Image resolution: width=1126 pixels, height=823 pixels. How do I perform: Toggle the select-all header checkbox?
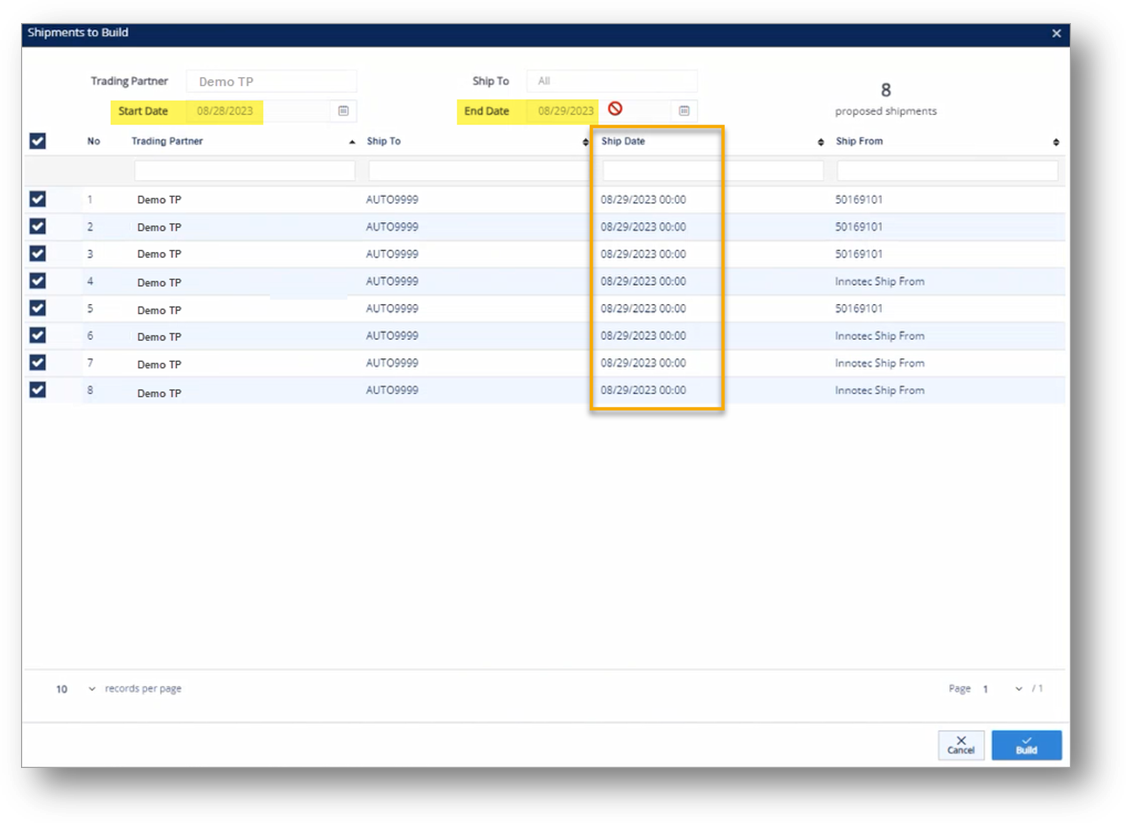(x=38, y=141)
